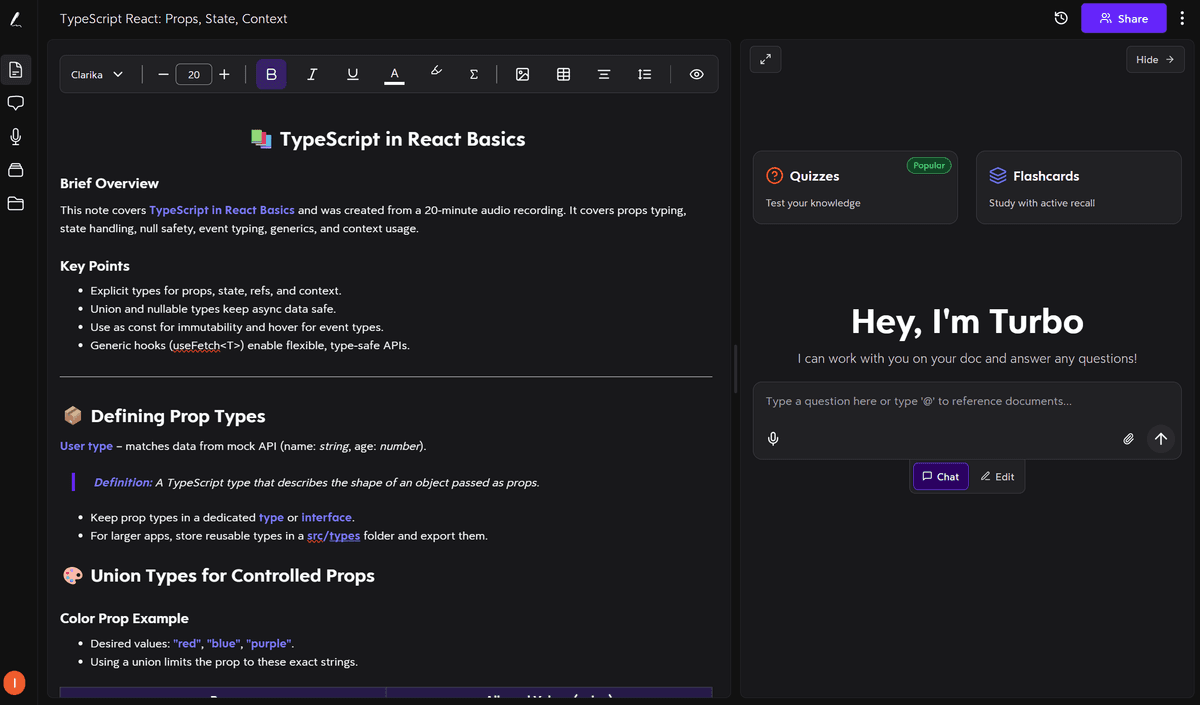Toggle bold formatting off
Image resolution: width=1200 pixels, height=705 pixels.
[x=271, y=73]
